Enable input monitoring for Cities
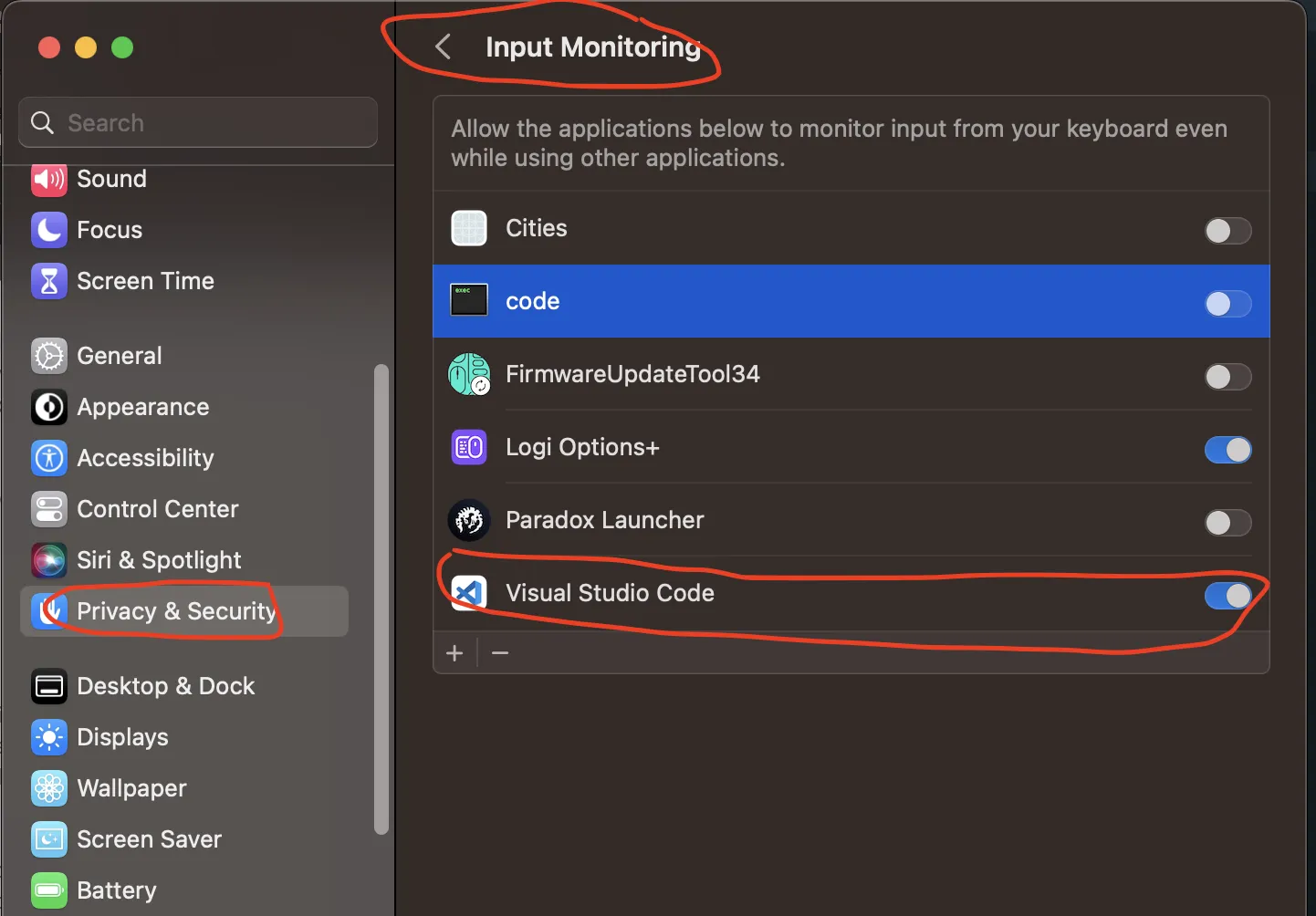Screen dimensions: 1316x916 [x=1227, y=231]
